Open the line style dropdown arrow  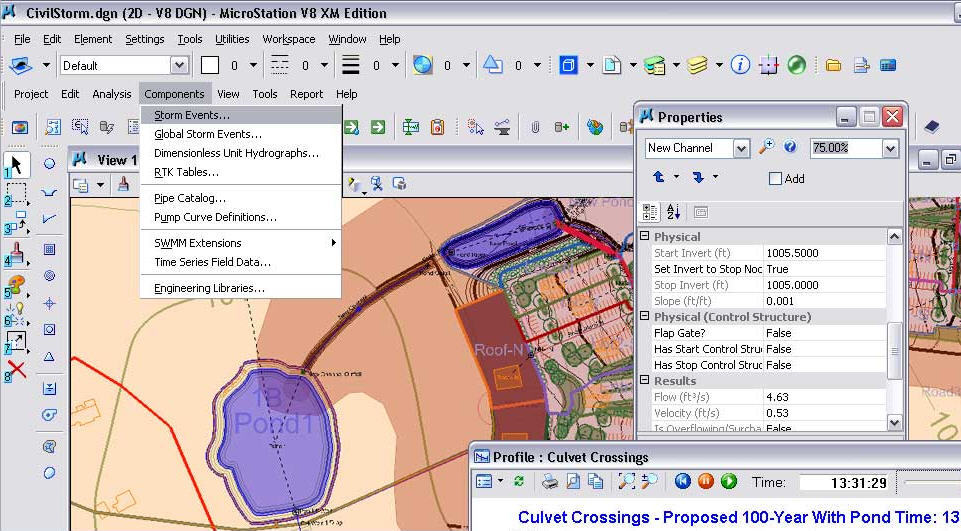pyautogui.click(x=324, y=65)
